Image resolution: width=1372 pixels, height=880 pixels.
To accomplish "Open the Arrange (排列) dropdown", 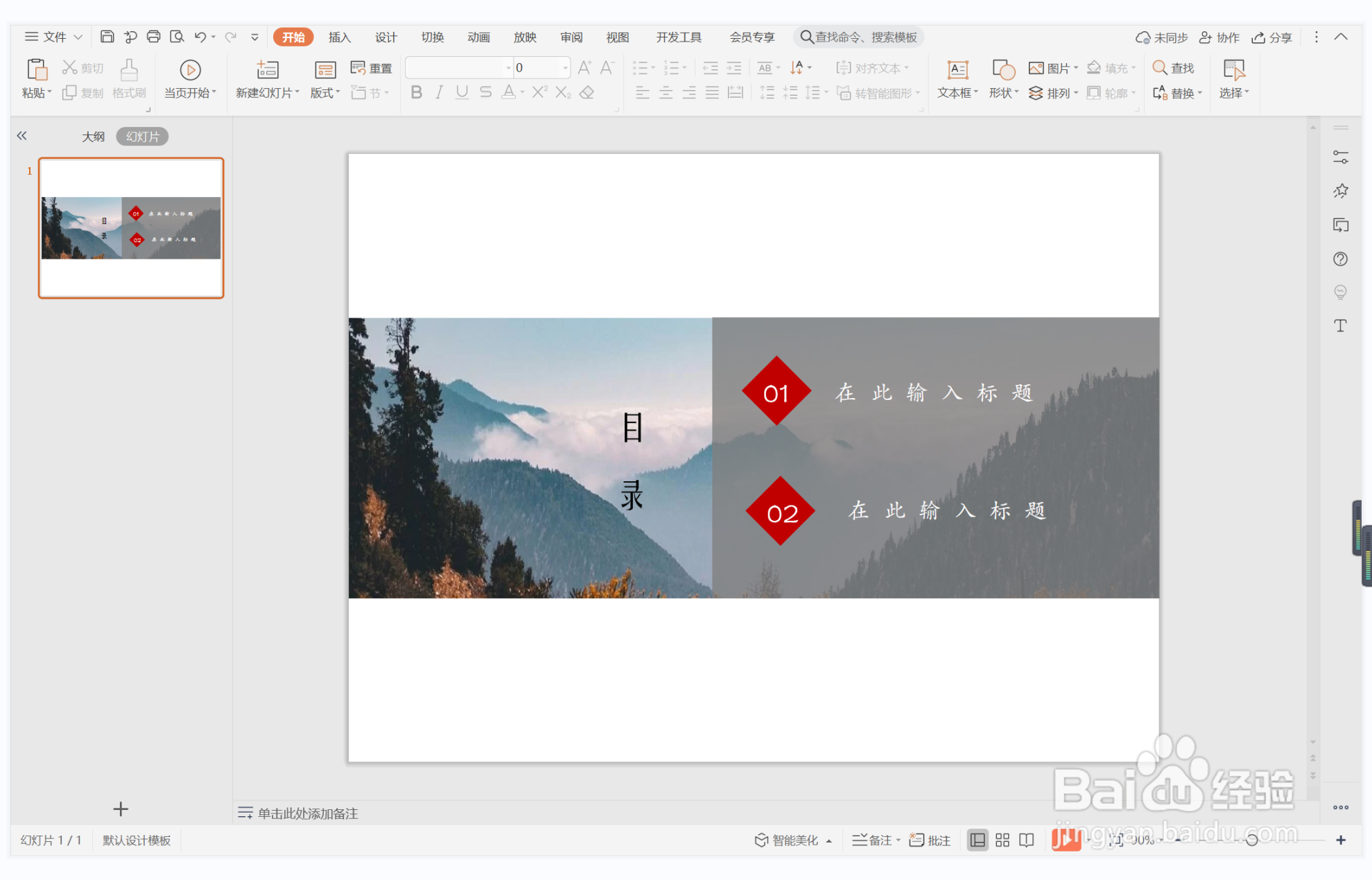I will tap(1054, 93).
